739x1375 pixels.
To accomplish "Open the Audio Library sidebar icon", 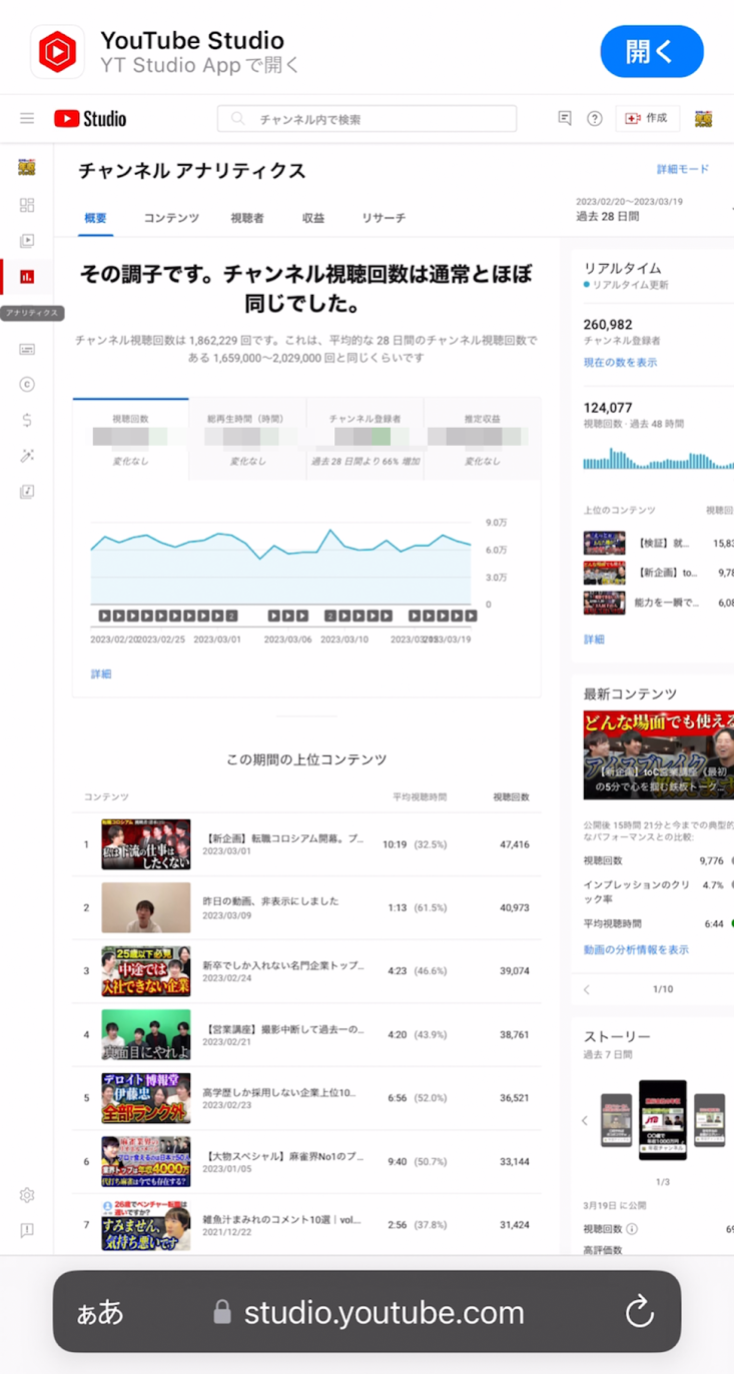I will [x=27, y=491].
